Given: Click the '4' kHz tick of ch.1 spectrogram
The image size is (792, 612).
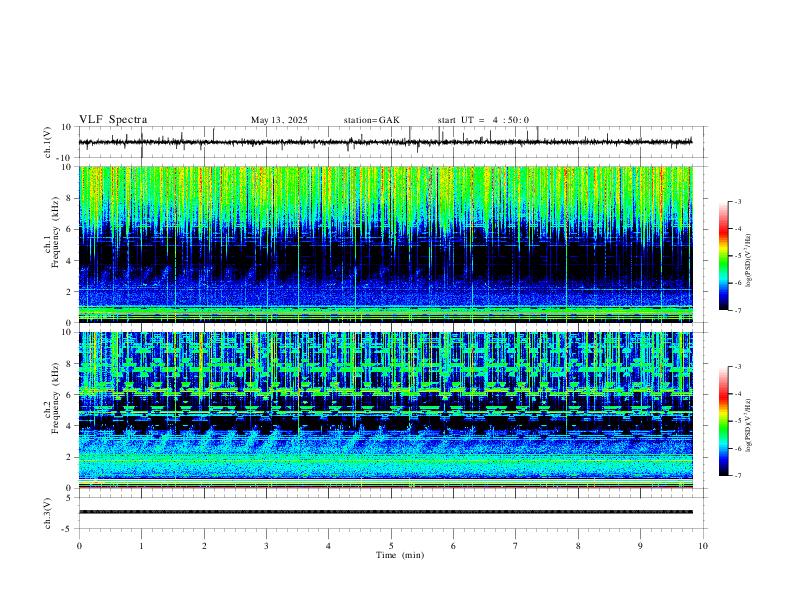Looking at the screenshot, I should pos(69,261).
